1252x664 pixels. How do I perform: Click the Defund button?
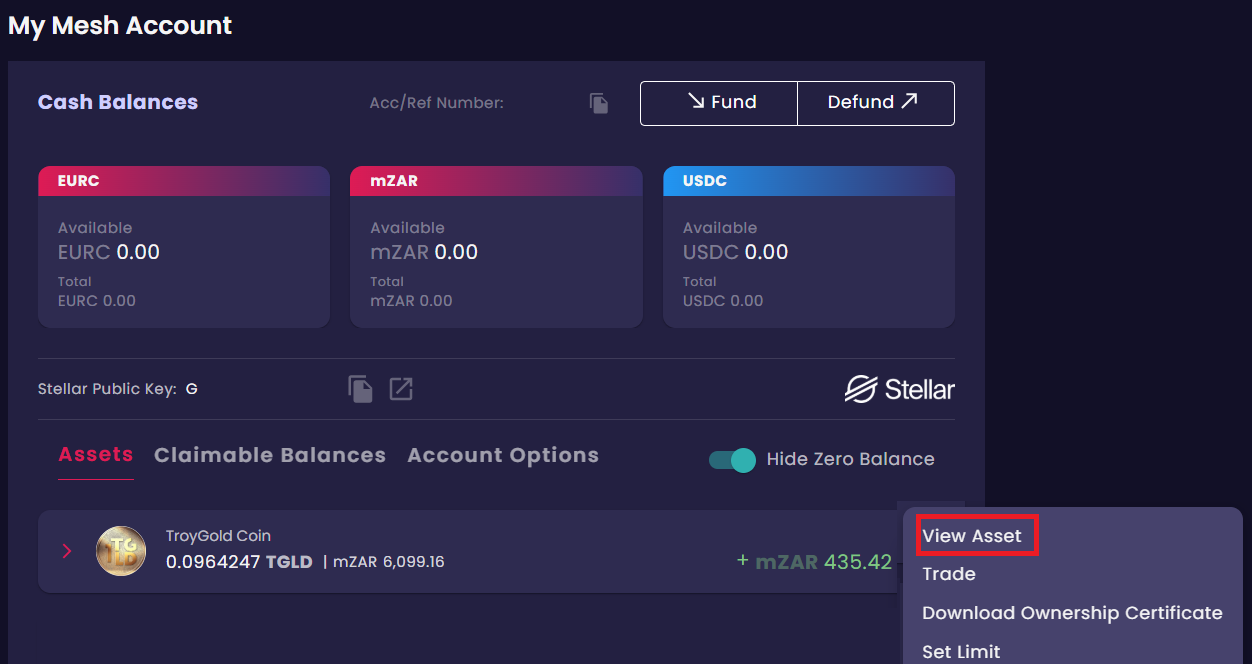[x=876, y=103]
